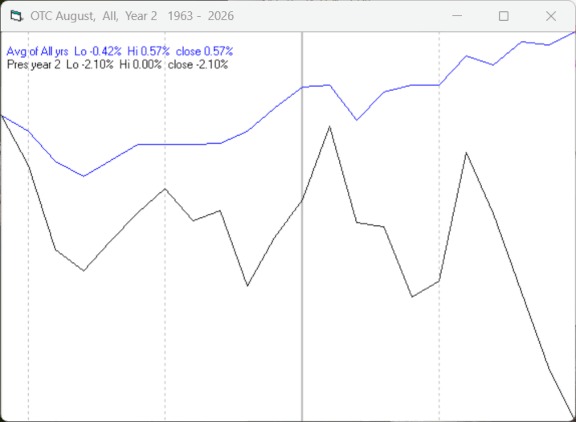Click the chart window icon in title bar
The height and width of the screenshot is (422, 576).
(x=17, y=16)
